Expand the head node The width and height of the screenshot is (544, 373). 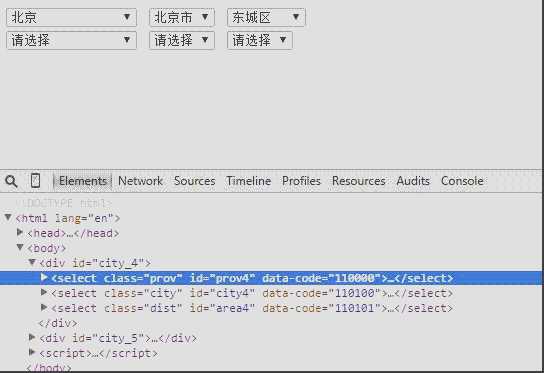[20, 232]
